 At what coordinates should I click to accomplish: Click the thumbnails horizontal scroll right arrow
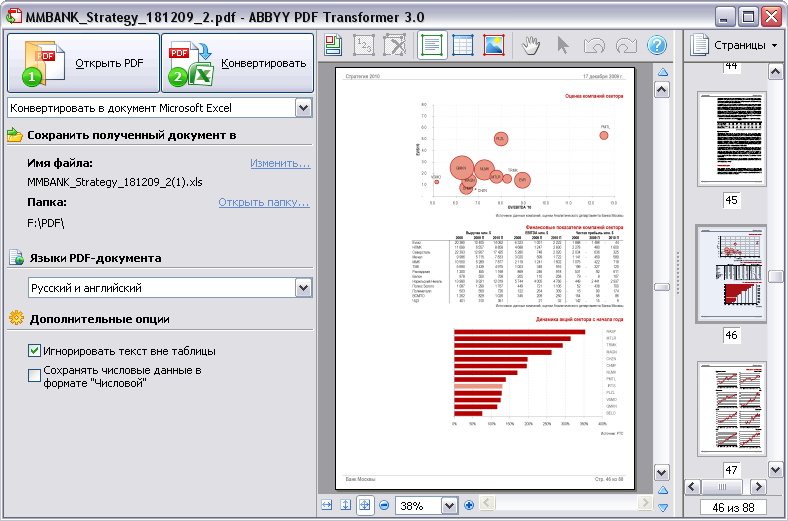point(758,487)
